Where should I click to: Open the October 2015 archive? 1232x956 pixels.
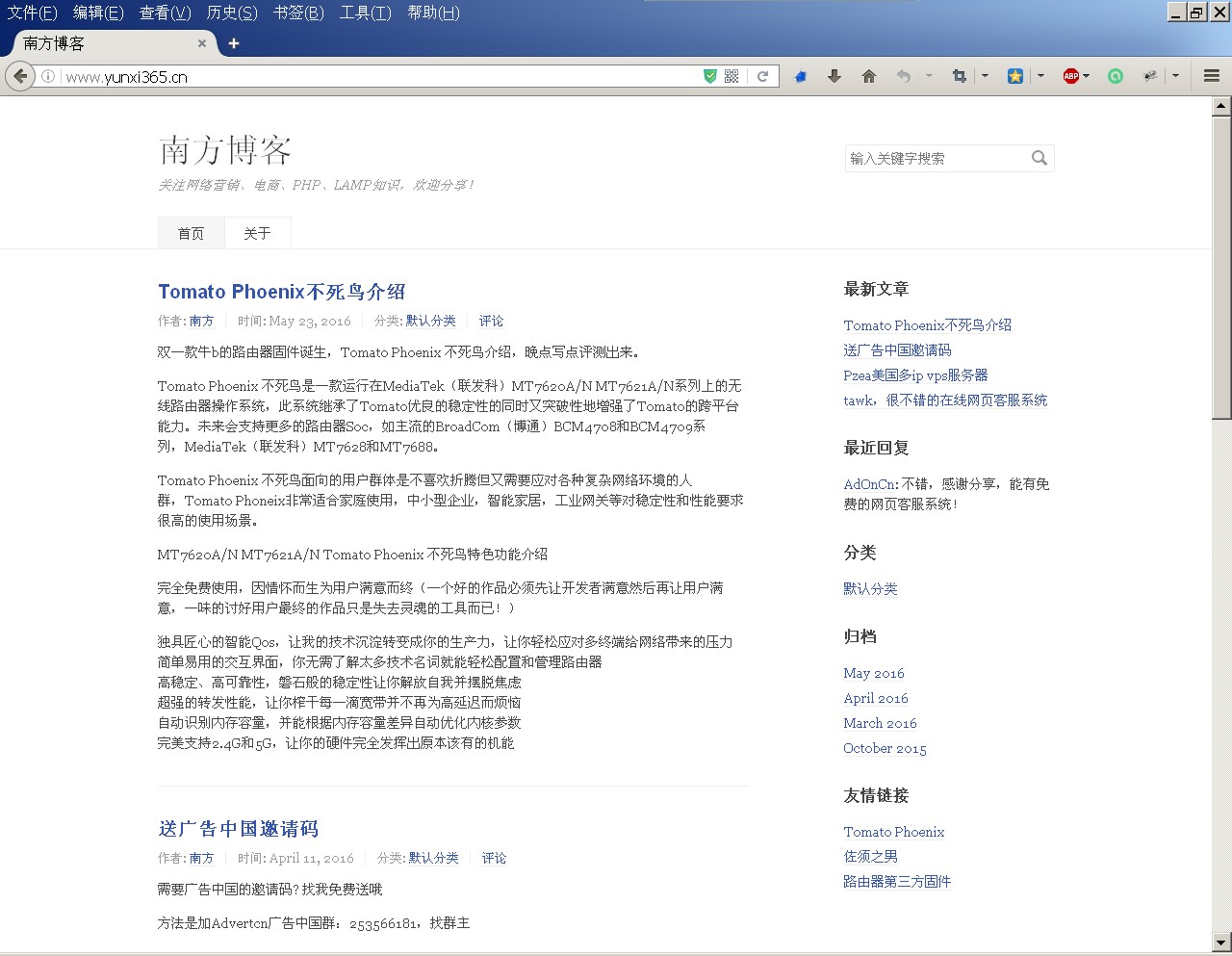coord(885,748)
